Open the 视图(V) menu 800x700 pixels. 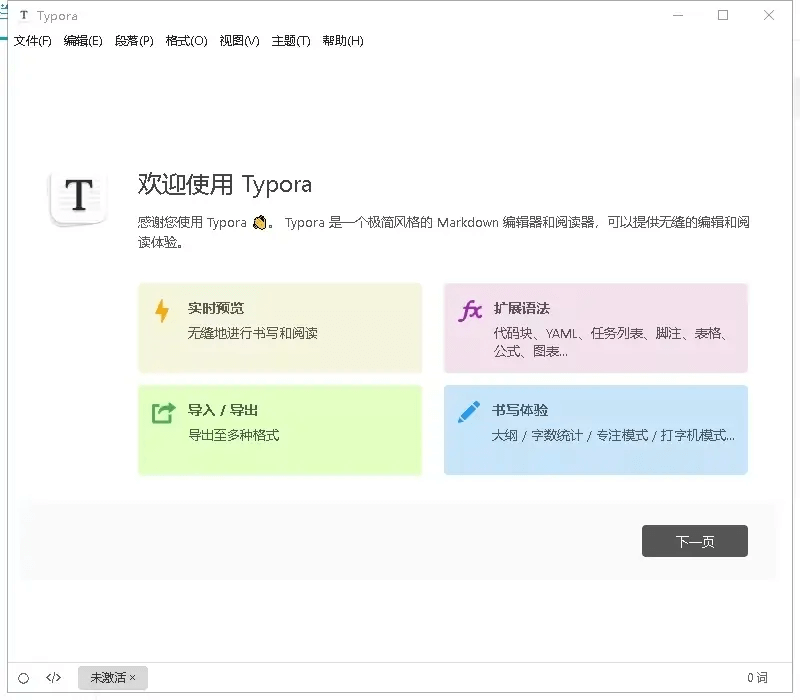click(239, 41)
